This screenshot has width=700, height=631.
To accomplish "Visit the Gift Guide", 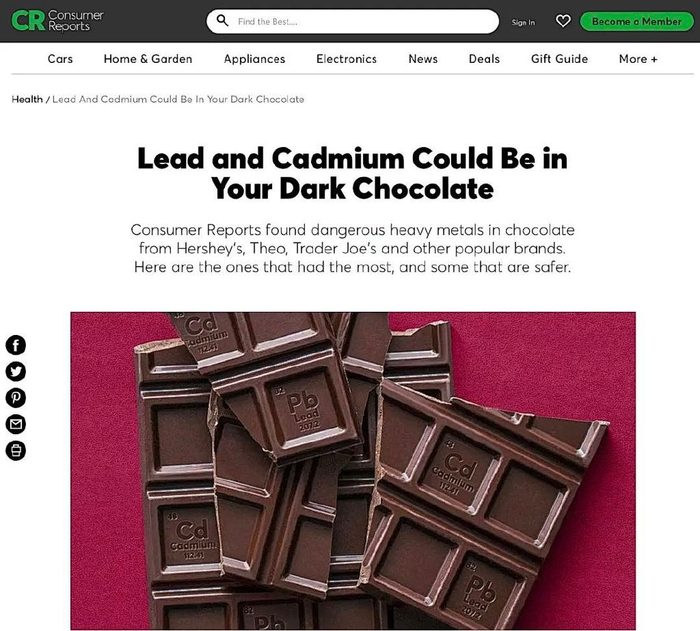I will click(559, 59).
